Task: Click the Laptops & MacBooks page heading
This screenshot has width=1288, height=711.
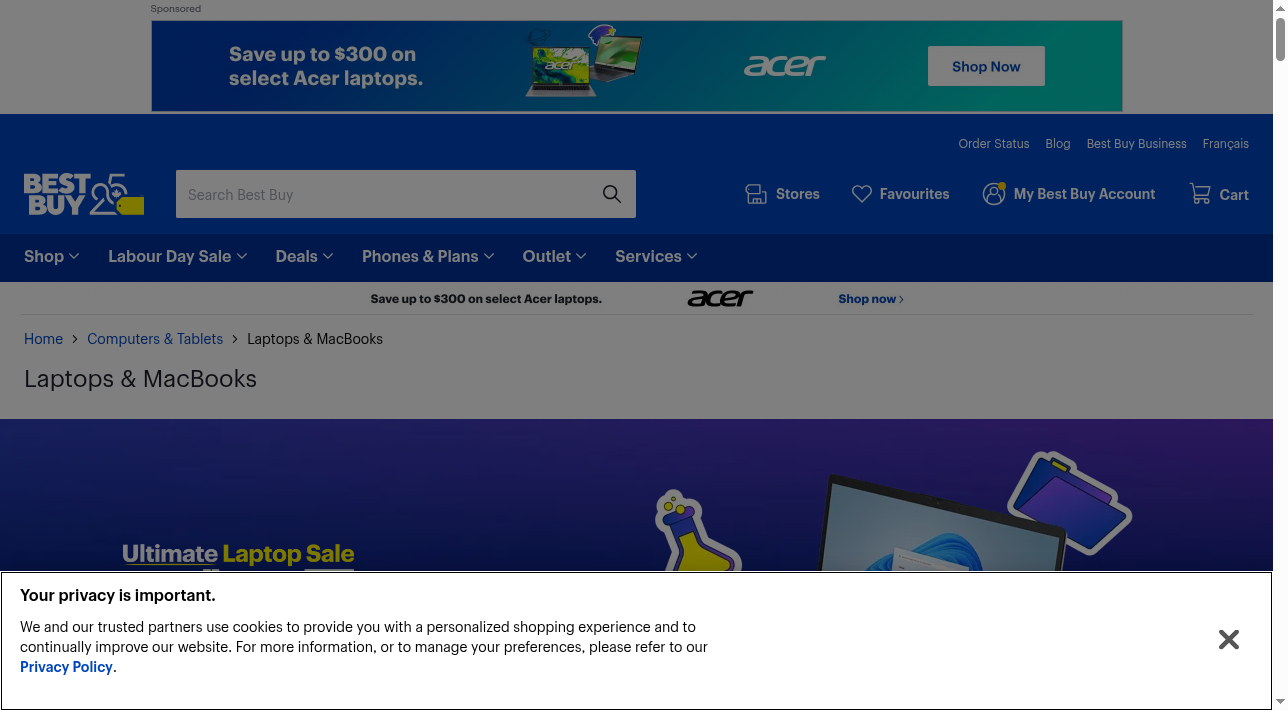Action: pos(140,379)
